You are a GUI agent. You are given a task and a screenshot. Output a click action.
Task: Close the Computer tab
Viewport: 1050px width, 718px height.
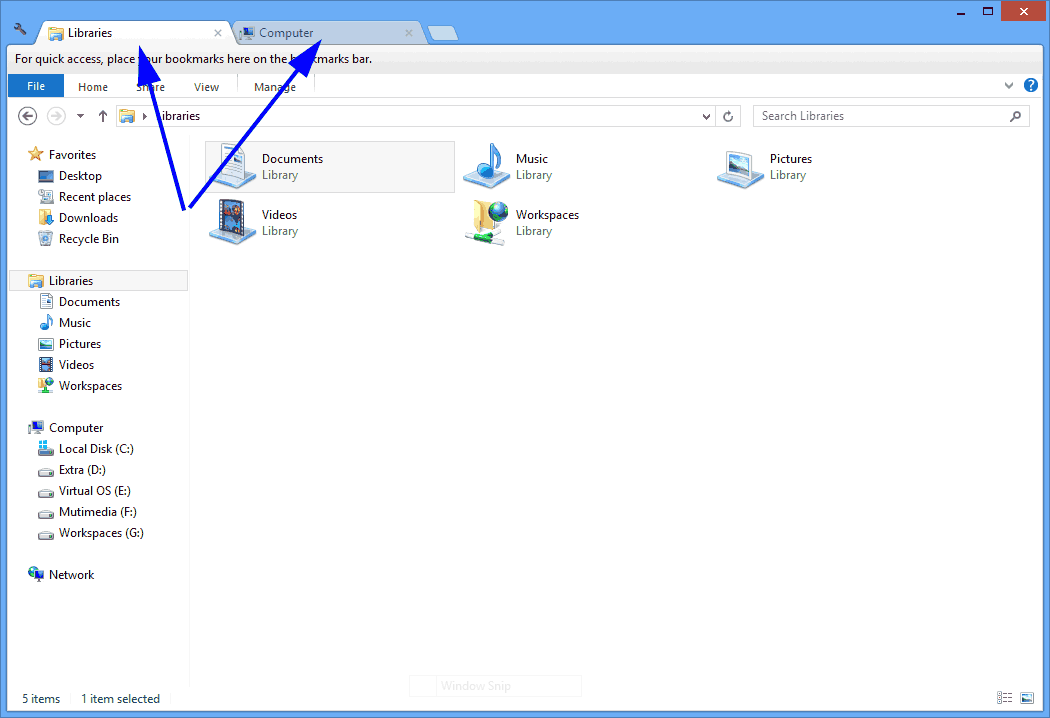point(408,33)
